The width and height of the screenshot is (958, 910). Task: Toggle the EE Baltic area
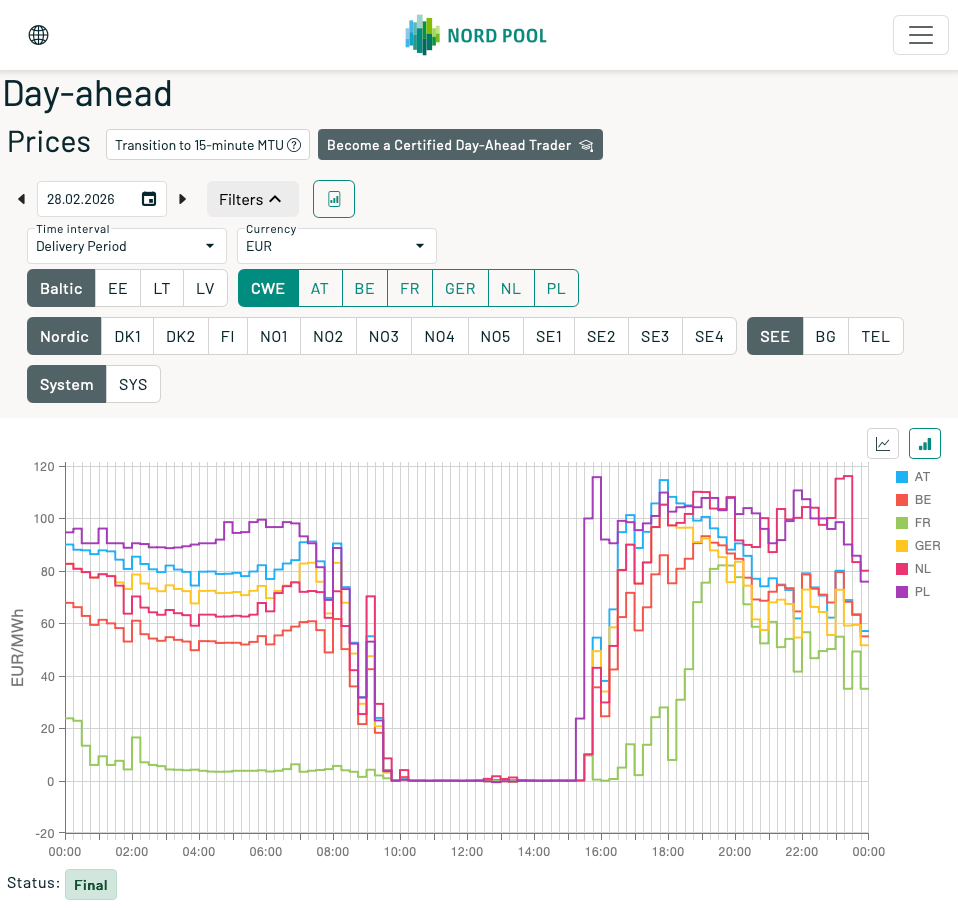tap(118, 288)
